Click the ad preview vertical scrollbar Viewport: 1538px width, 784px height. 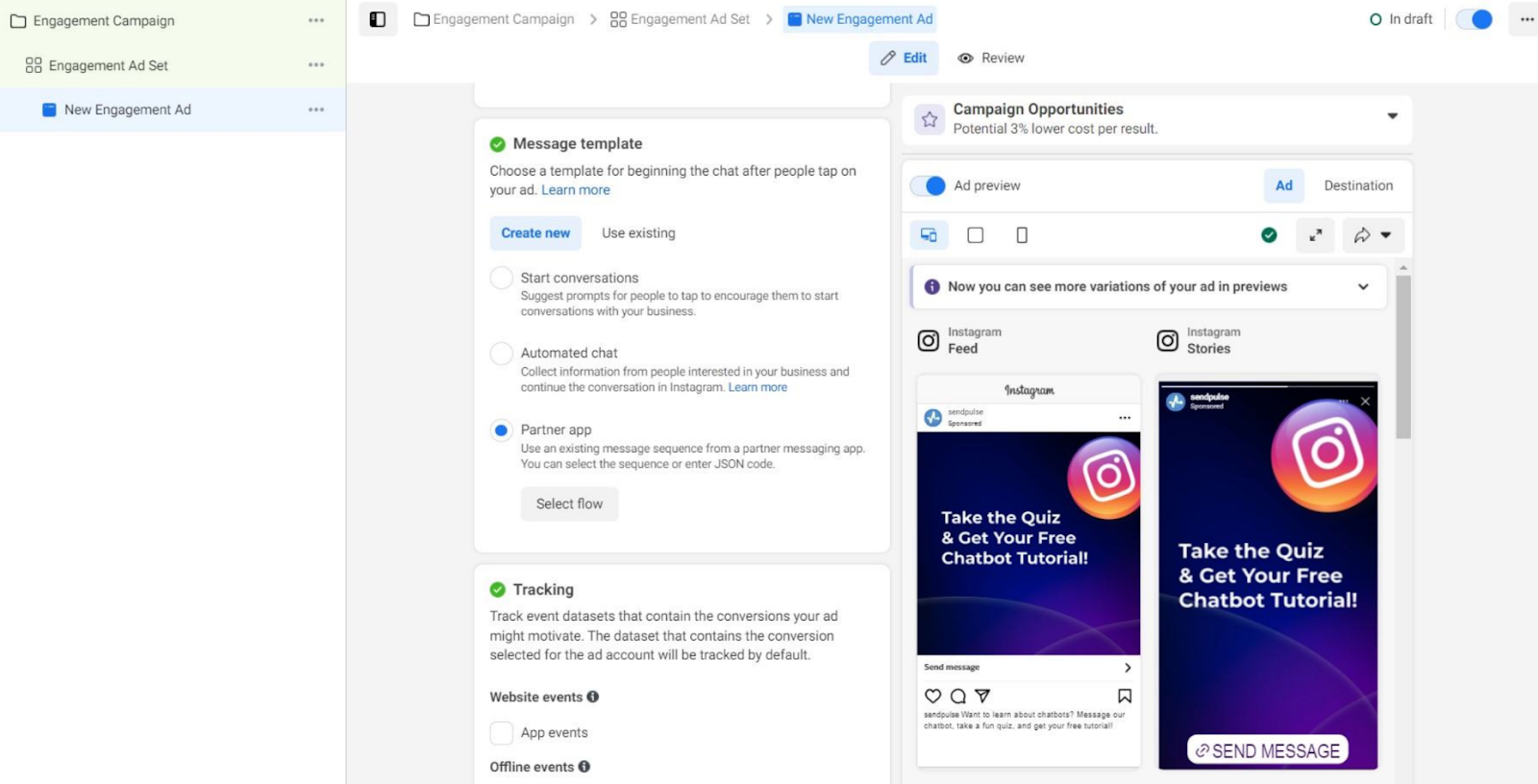[1403, 356]
